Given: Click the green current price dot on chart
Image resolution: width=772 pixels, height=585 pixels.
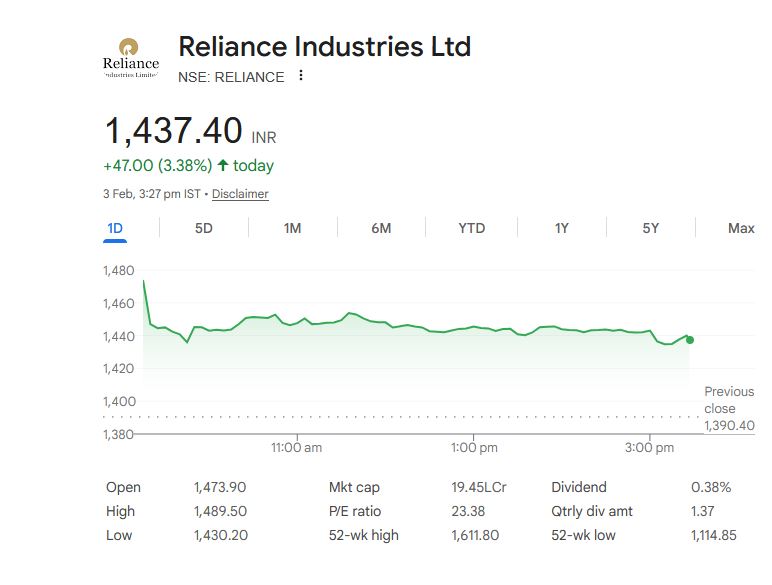Looking at the screenshot, I should click(x=690, y=340).
